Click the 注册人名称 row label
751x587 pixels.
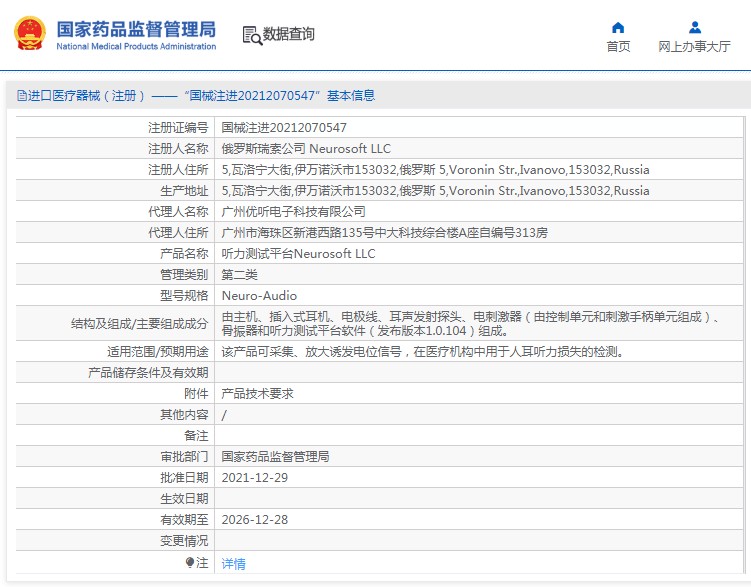tap(178, 149)
